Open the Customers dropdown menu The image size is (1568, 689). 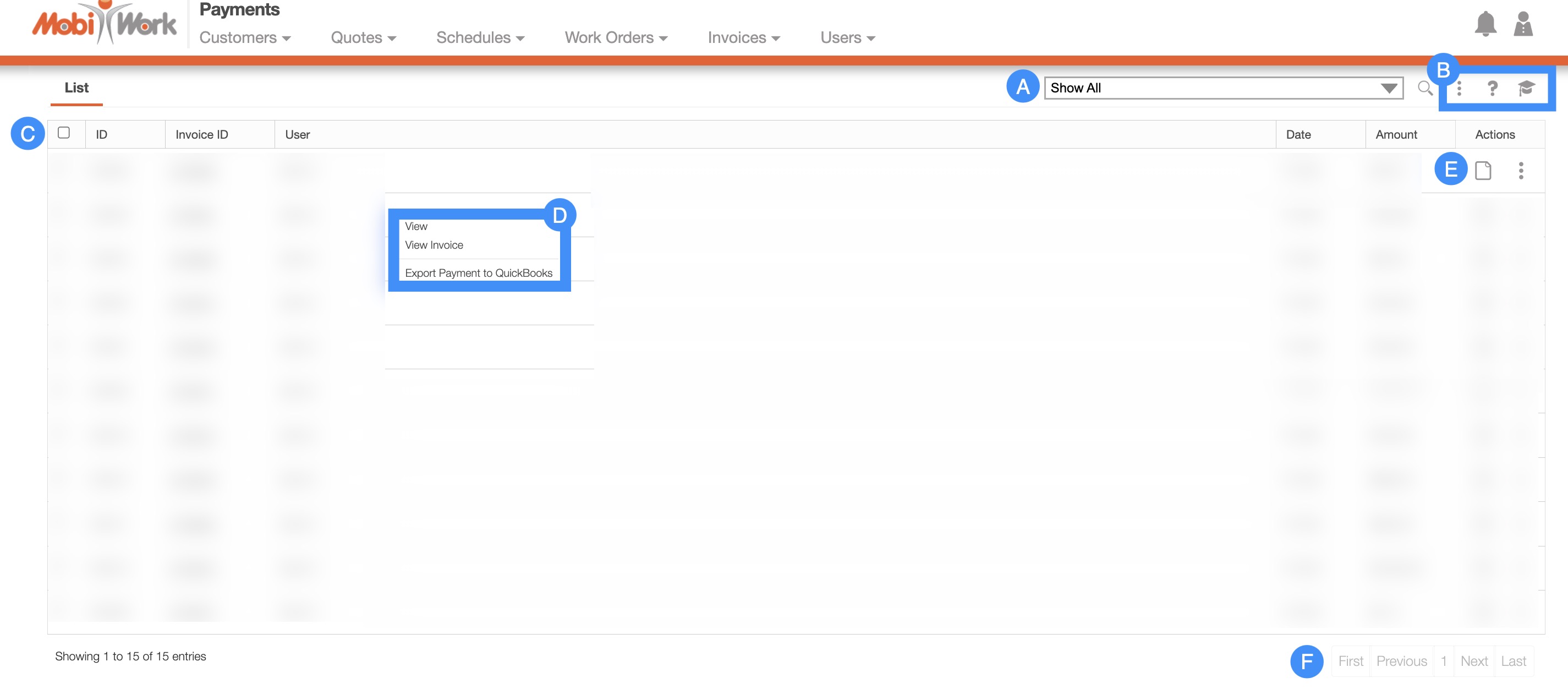(245, 38)
